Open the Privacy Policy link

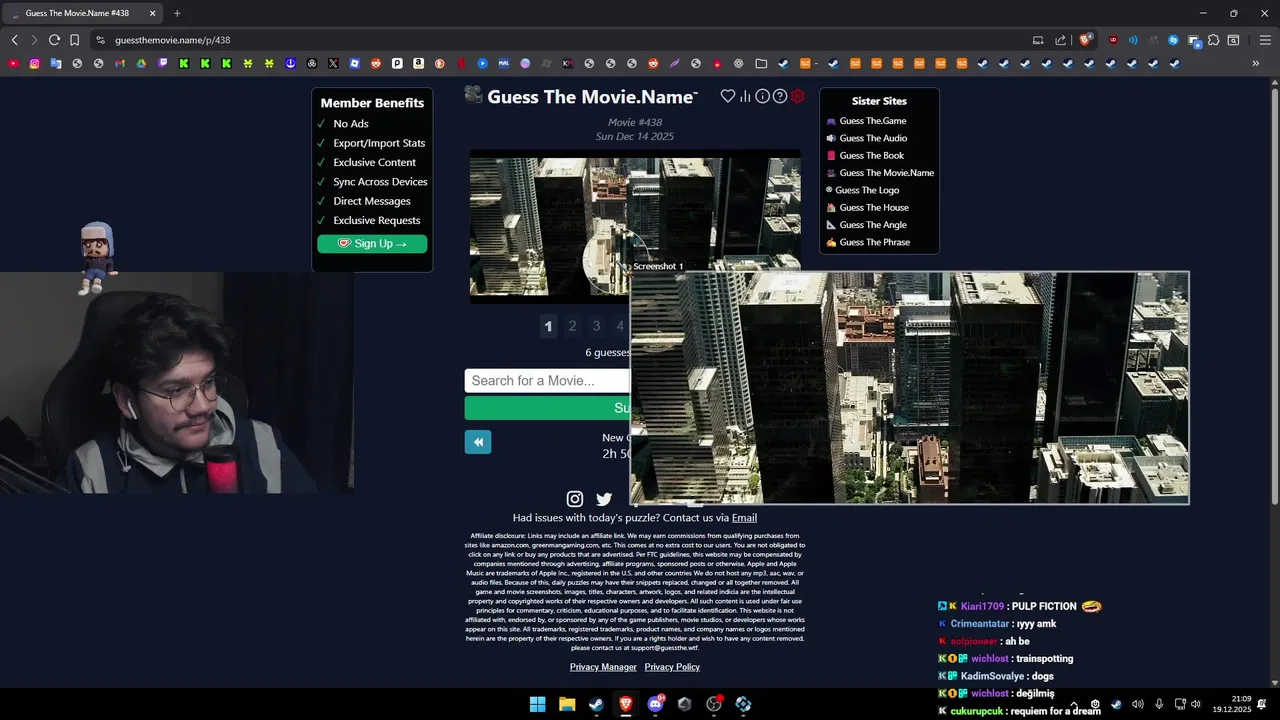pyautogui.click(x=672, y=667)
